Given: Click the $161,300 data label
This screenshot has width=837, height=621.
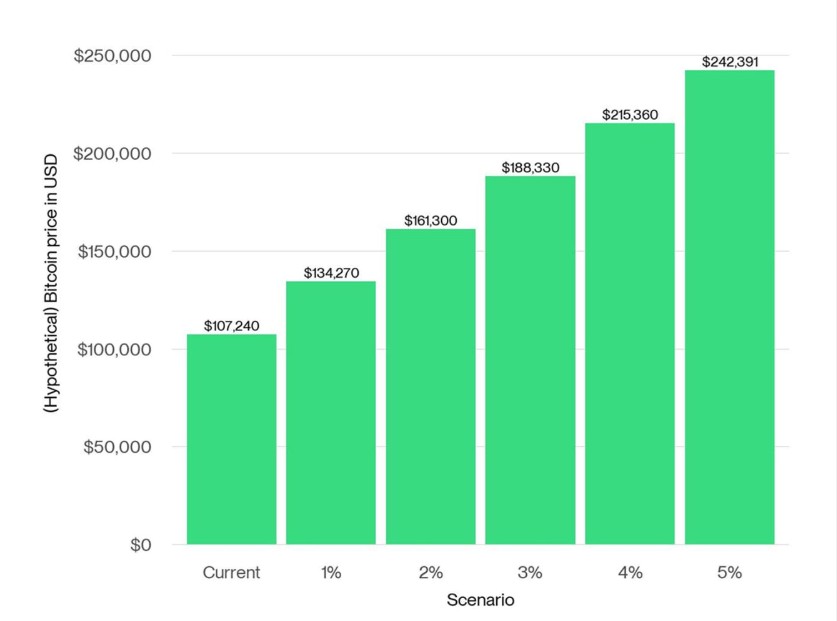Looking at the screenshot, I should (x=430, y=220).
